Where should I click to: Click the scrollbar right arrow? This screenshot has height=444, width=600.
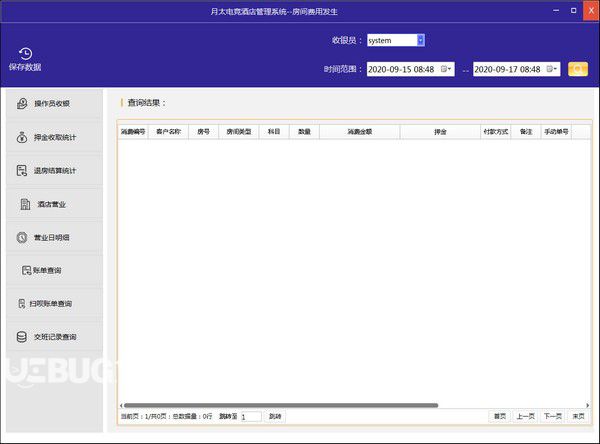coord(587,405)
